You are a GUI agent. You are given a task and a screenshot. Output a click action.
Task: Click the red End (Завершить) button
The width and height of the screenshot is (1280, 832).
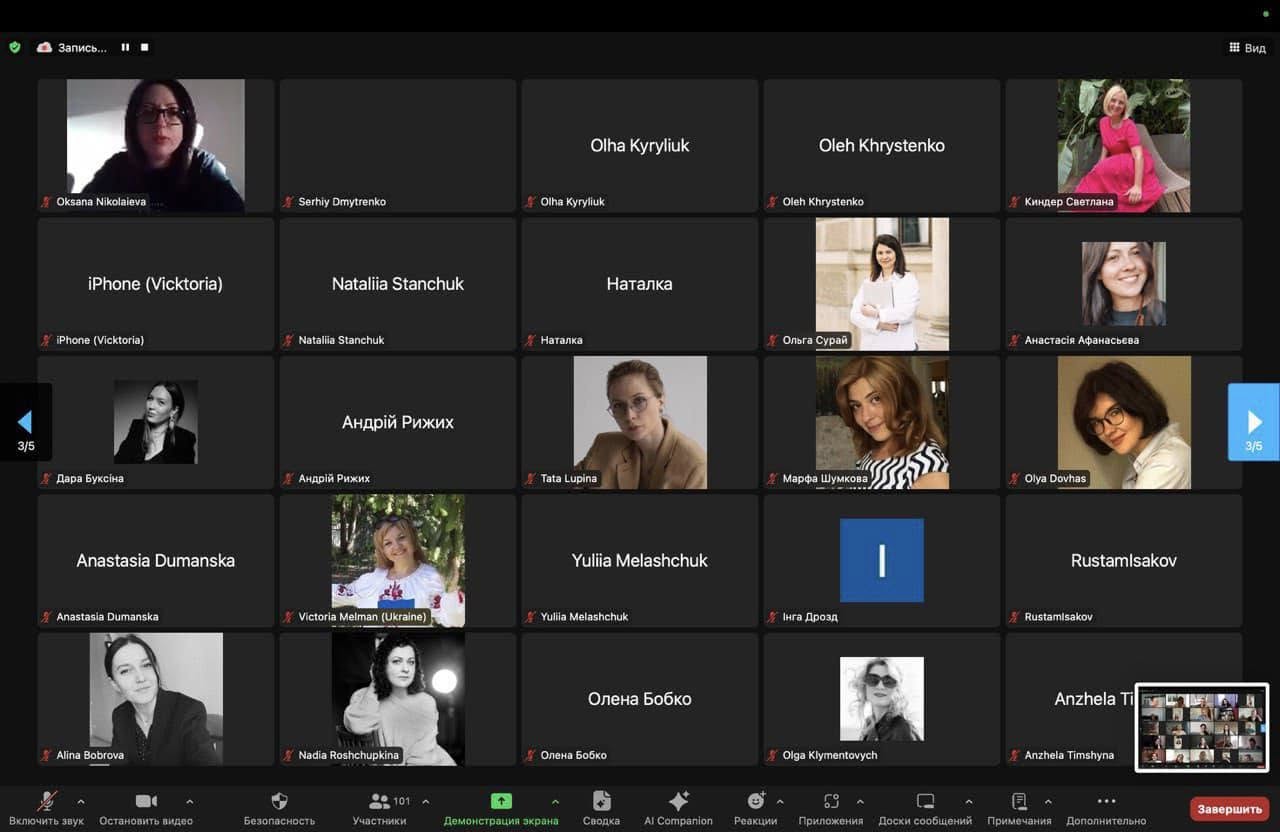pyautogui.click(x=1229, y=808)
